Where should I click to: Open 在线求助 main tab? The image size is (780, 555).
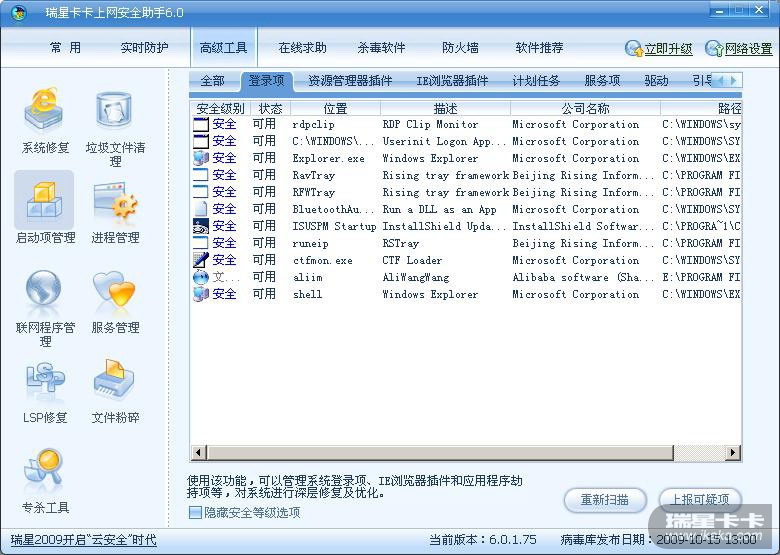(302, 48)
